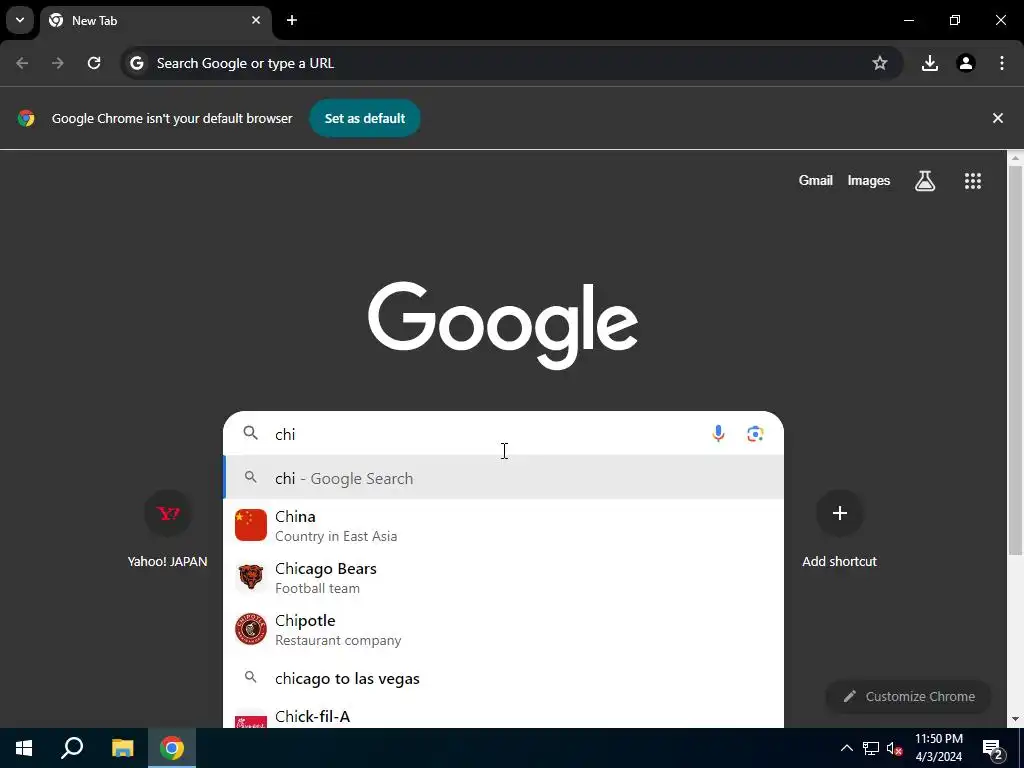
Task: Open Windows taskbar search
Action: [72, 748]
